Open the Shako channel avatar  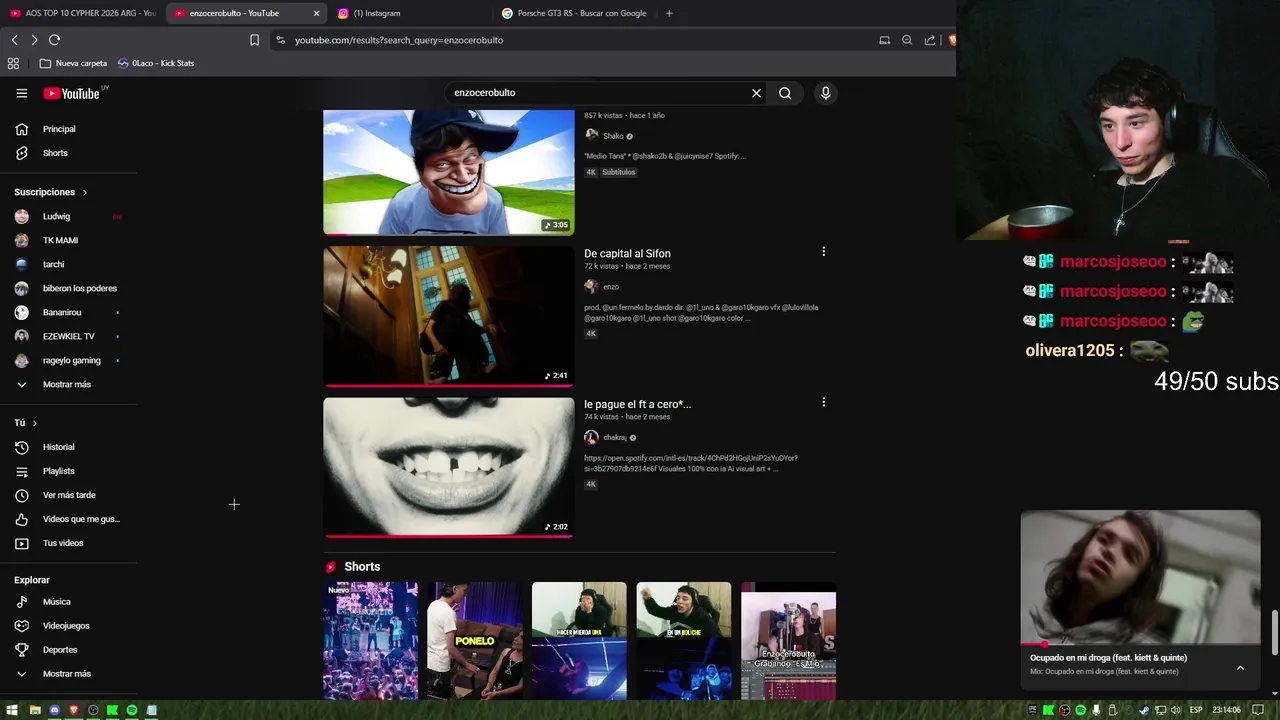coord(591,136)
